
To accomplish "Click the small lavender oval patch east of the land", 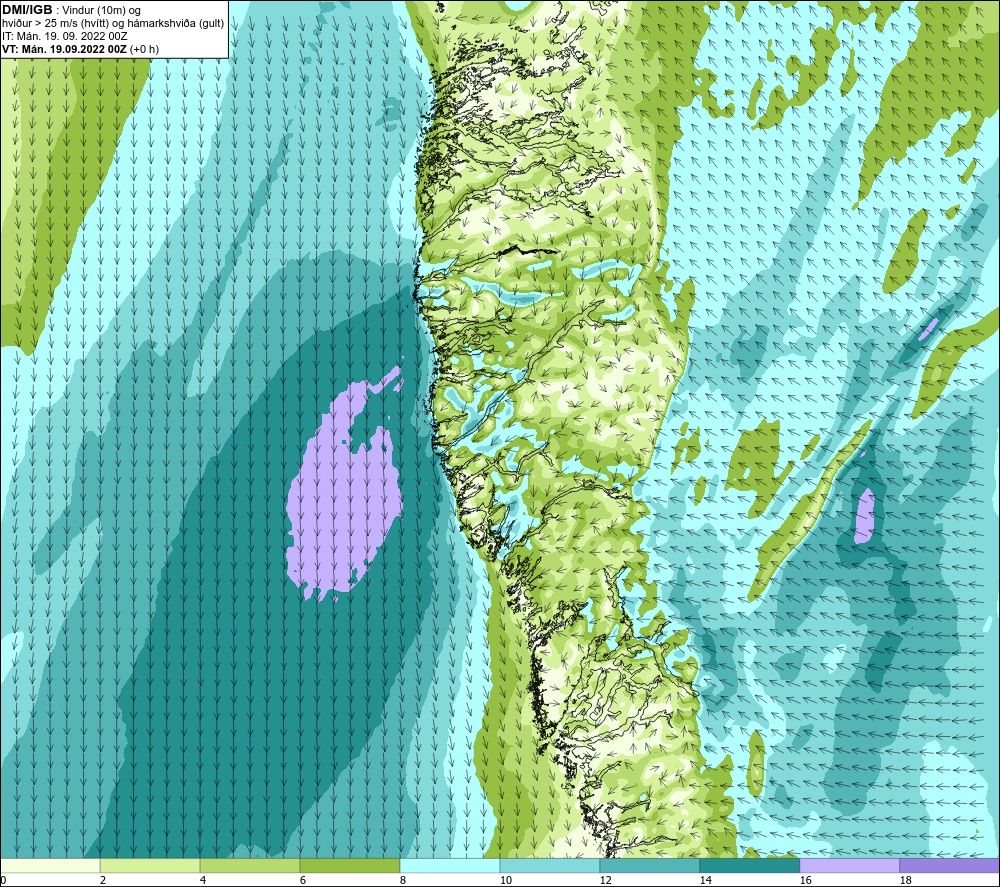I will click(x=865, y=516).
